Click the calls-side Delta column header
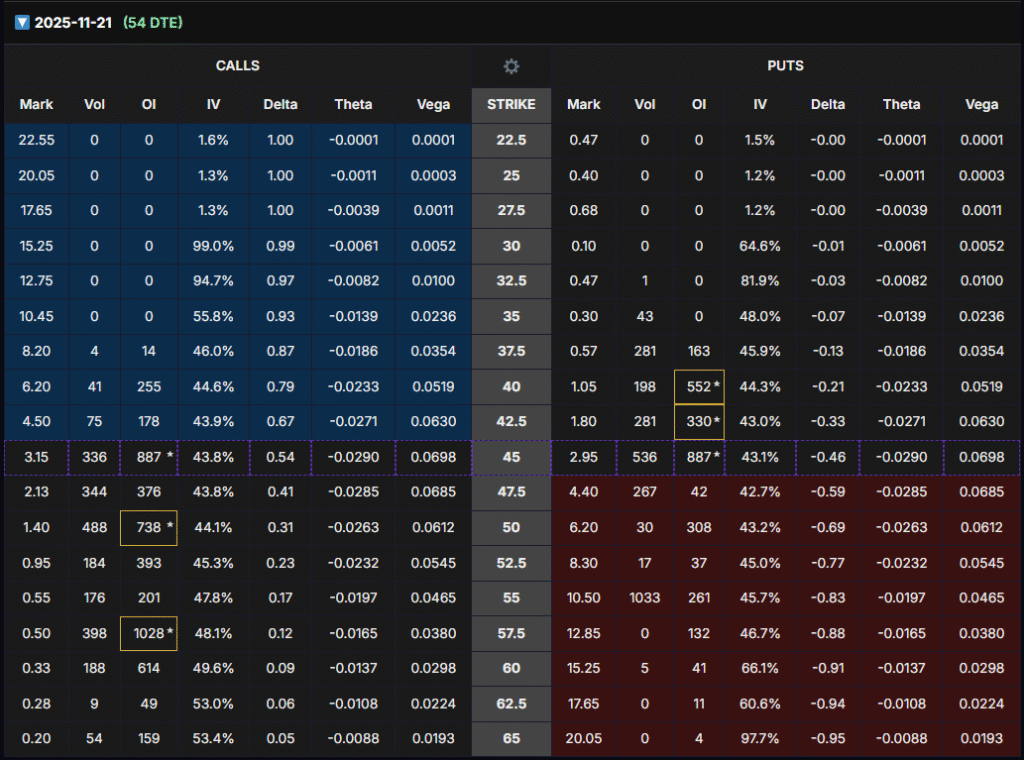This screenshot has width=1024, height=760. [x=280, y=104]
